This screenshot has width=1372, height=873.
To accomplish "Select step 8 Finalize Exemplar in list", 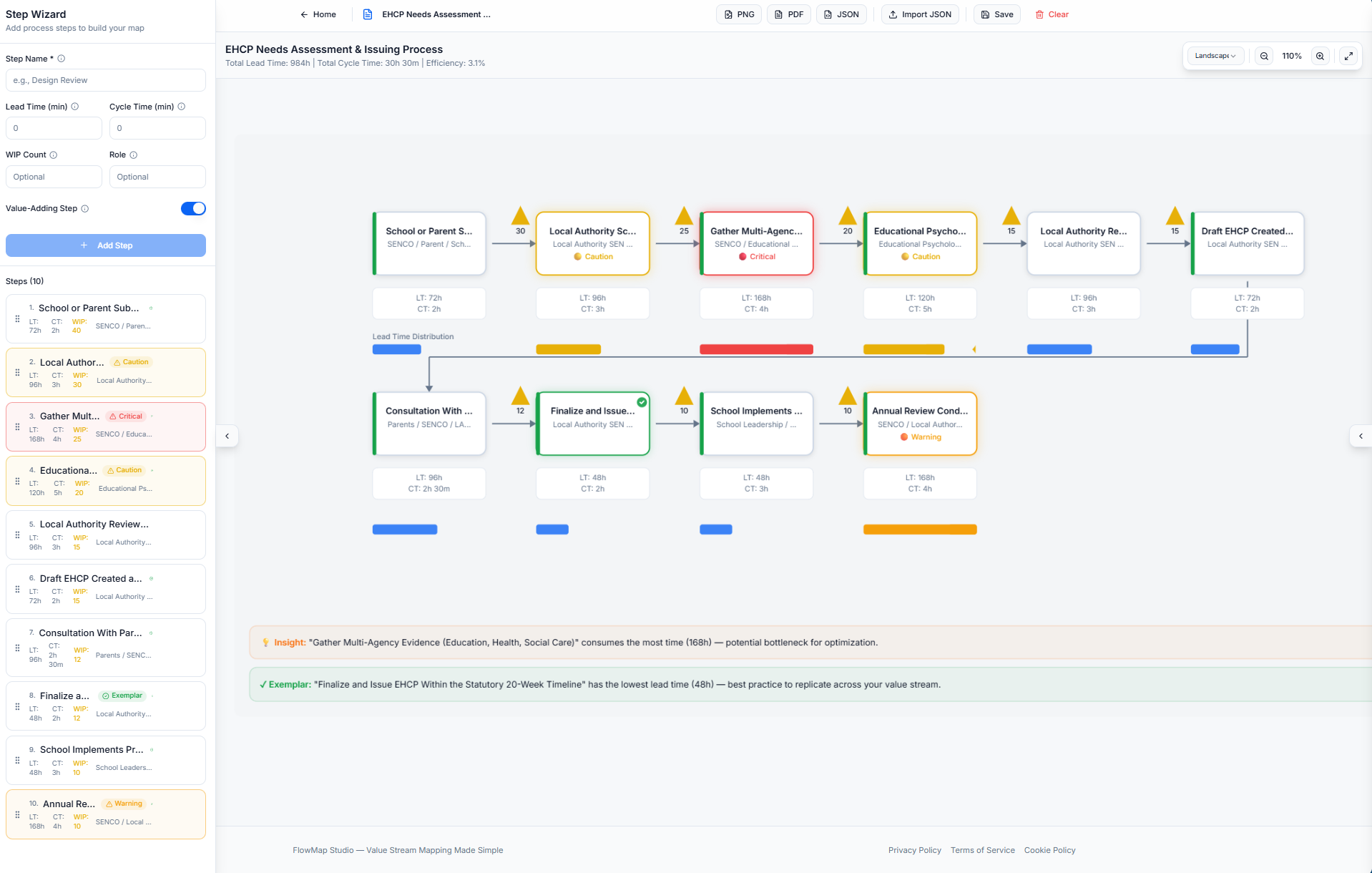I will [106, 706].
